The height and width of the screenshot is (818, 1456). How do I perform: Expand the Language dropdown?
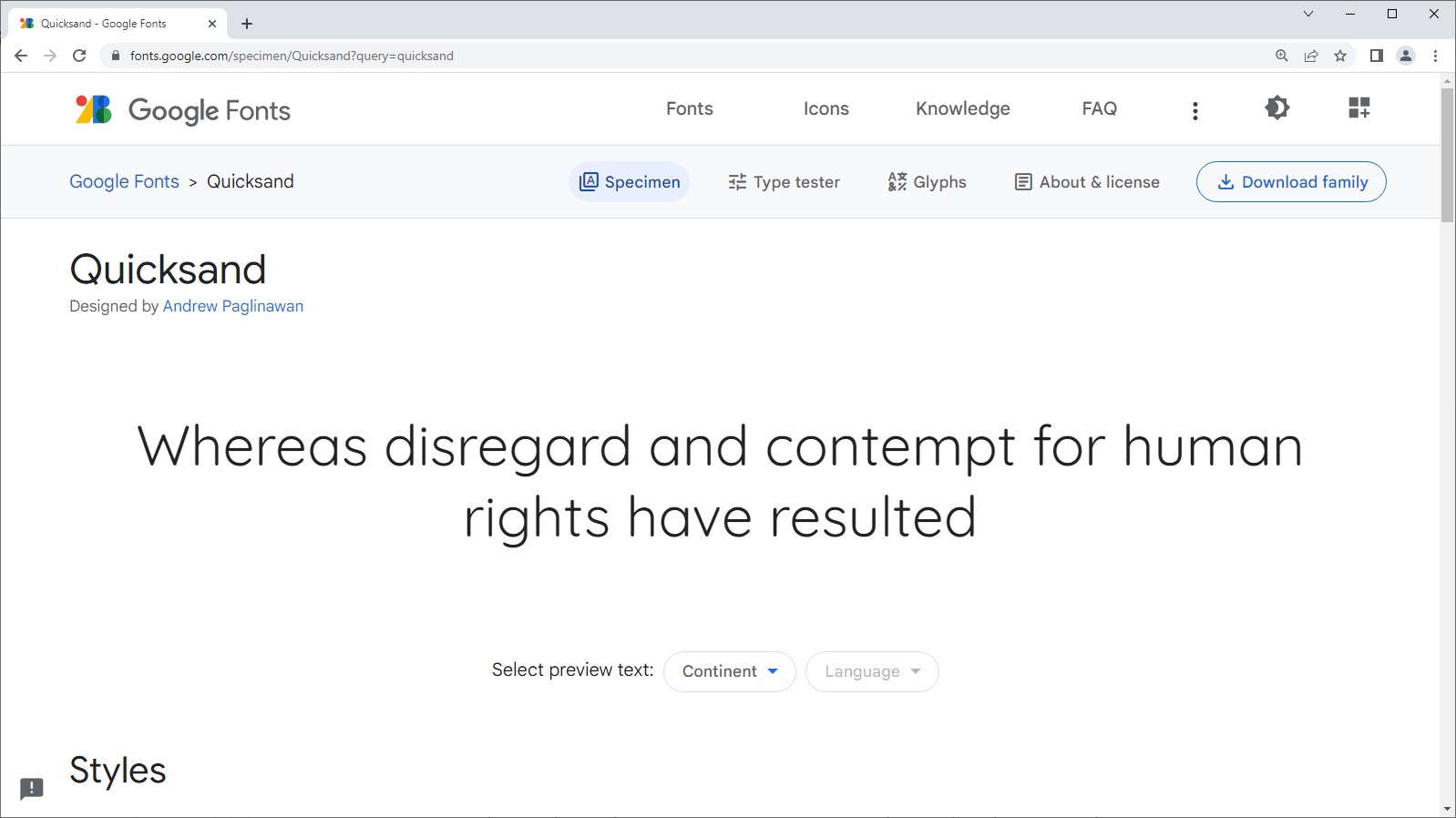(x=872, y=671)
